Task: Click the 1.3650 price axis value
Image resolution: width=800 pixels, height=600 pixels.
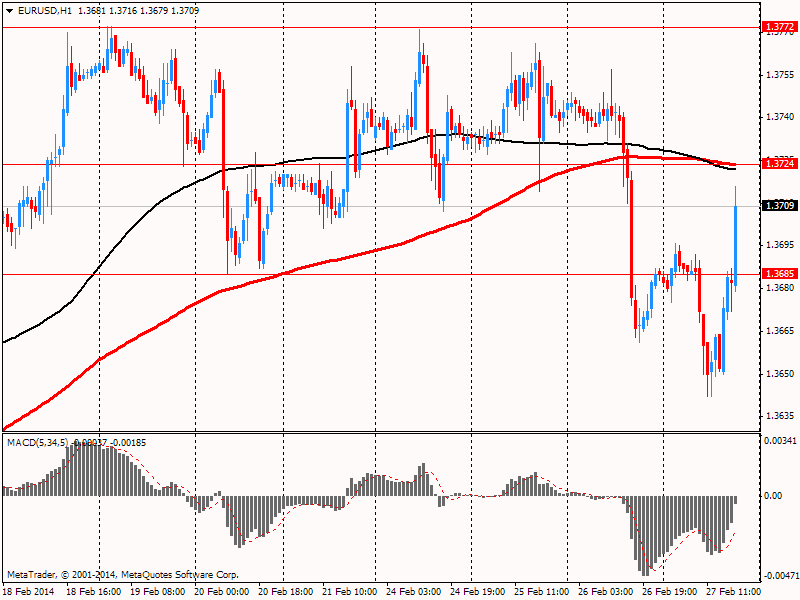Action: click(781, 373)
